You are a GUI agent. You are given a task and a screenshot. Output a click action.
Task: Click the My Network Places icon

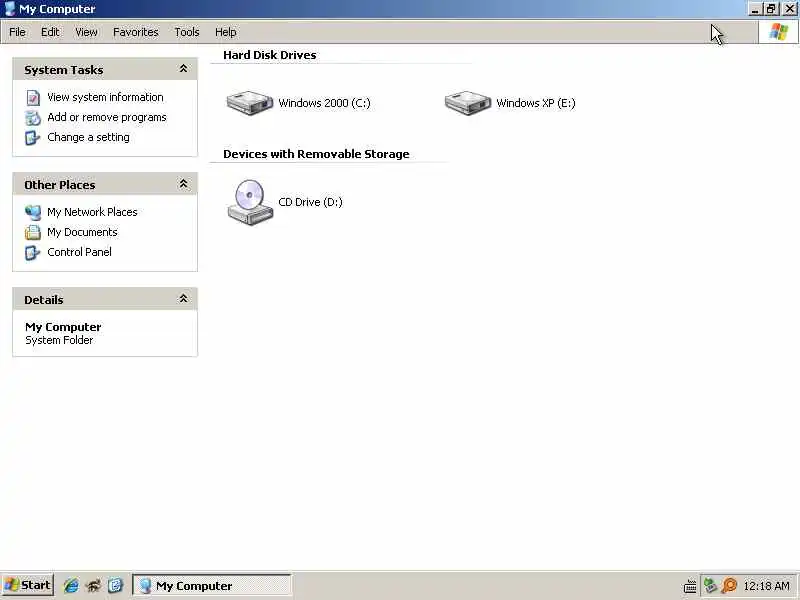coord(33,212)
